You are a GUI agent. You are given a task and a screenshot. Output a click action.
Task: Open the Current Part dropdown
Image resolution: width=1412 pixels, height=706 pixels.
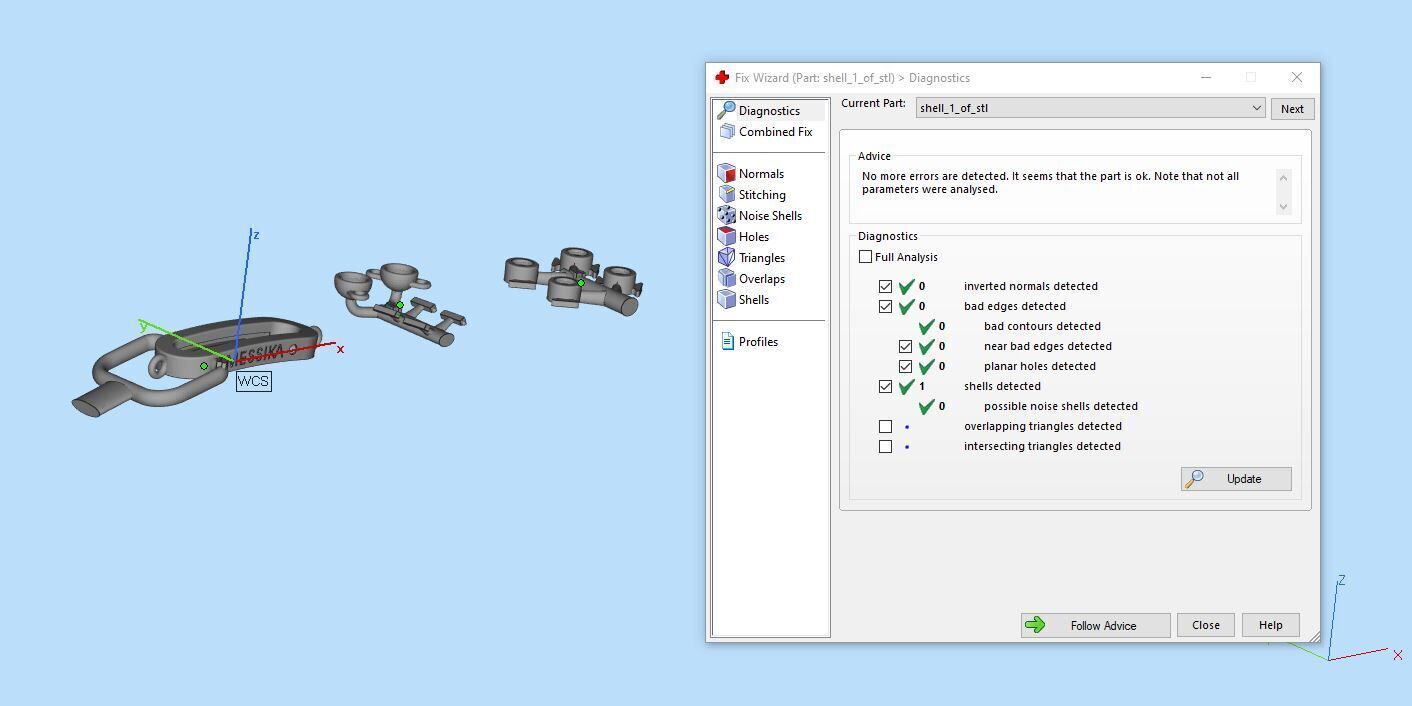1090,108
